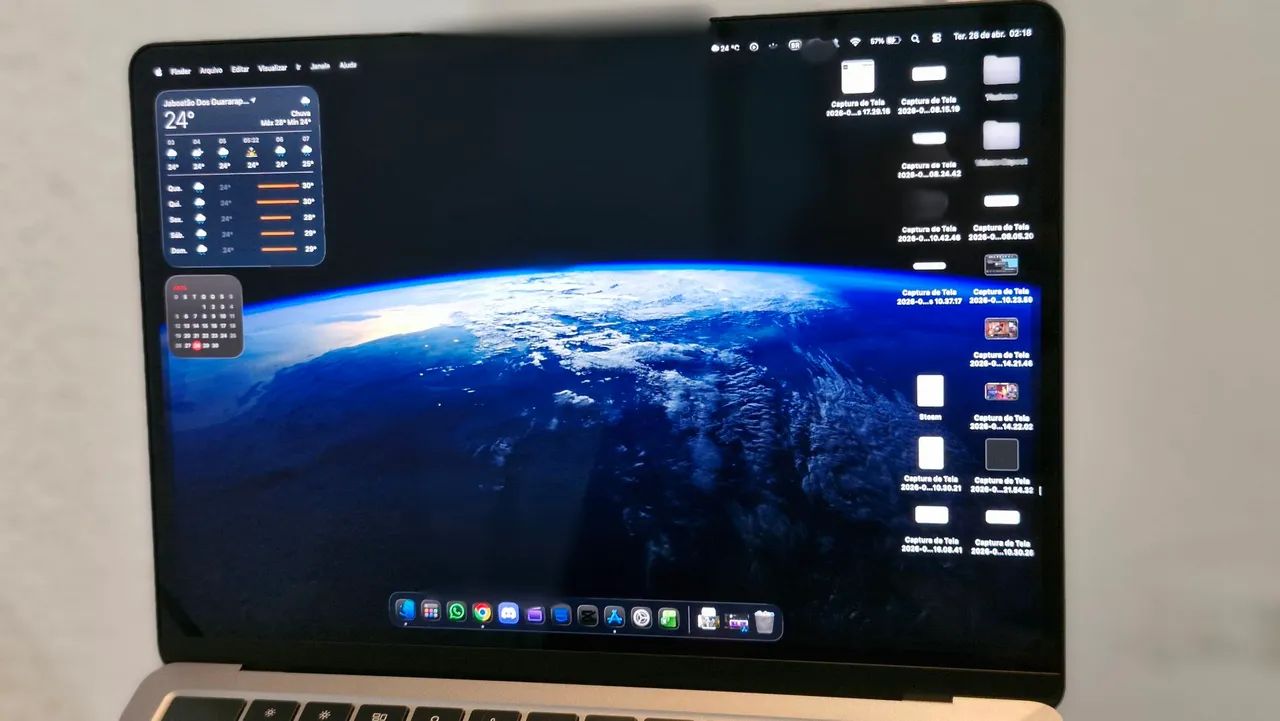1280x721 pixels.
Task: Open the Janela menu
Action: point(320,66)
